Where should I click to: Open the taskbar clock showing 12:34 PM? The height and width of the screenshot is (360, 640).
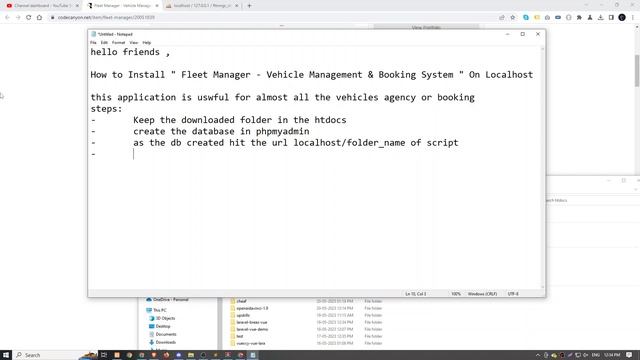[x=612, y=355]
